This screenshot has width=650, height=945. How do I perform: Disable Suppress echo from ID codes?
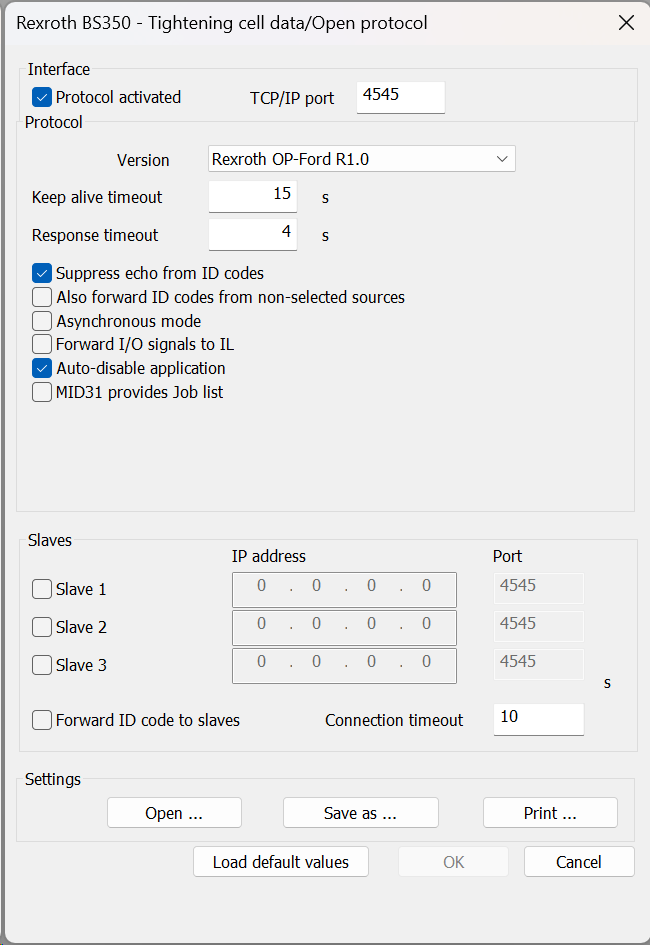(42, 273)
